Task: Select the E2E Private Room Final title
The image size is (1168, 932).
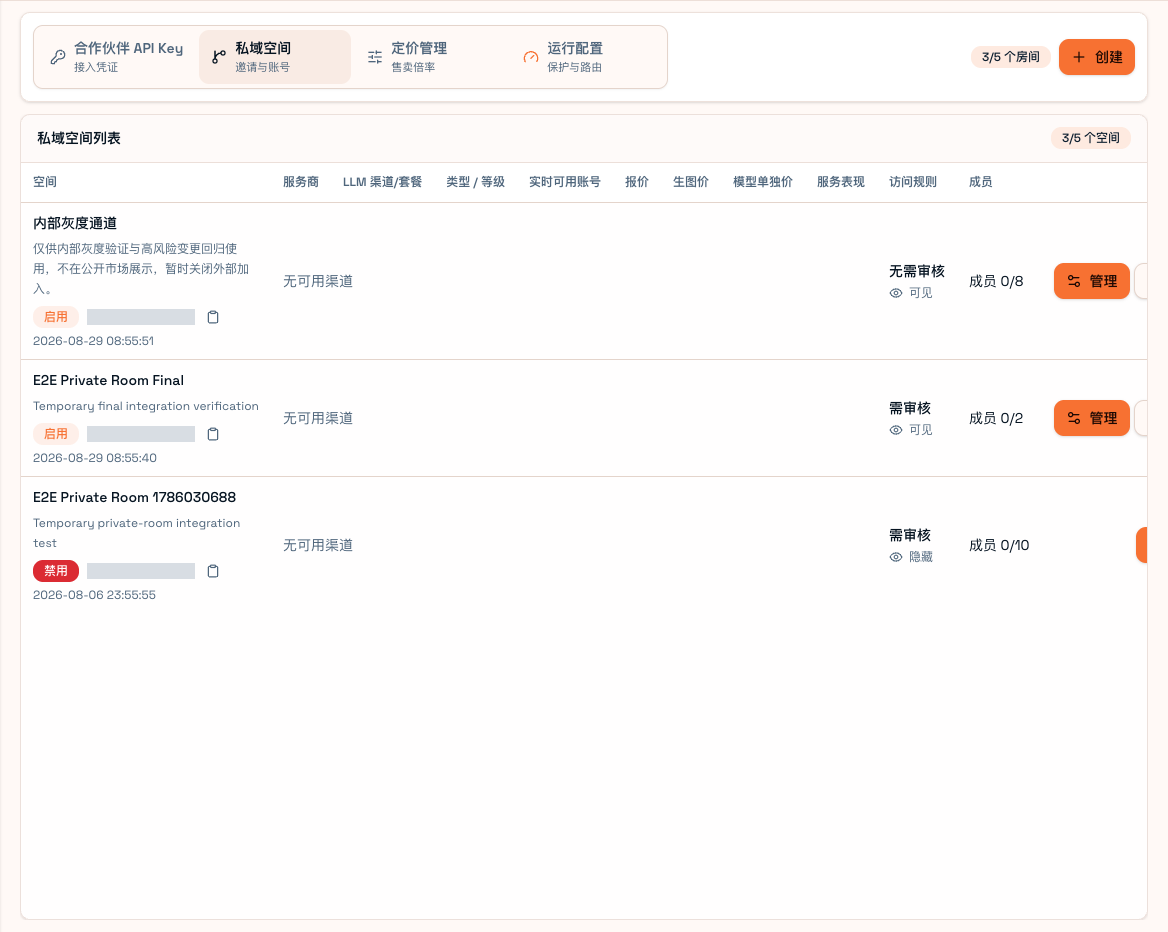Action: pos(109,381)
